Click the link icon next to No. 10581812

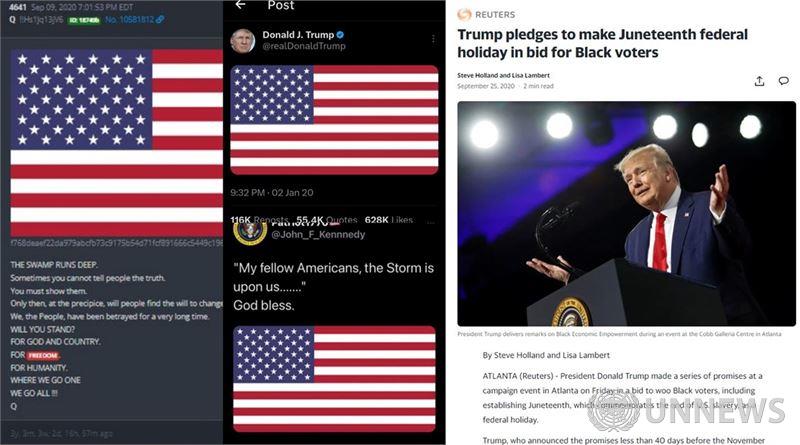pos(160,19)
